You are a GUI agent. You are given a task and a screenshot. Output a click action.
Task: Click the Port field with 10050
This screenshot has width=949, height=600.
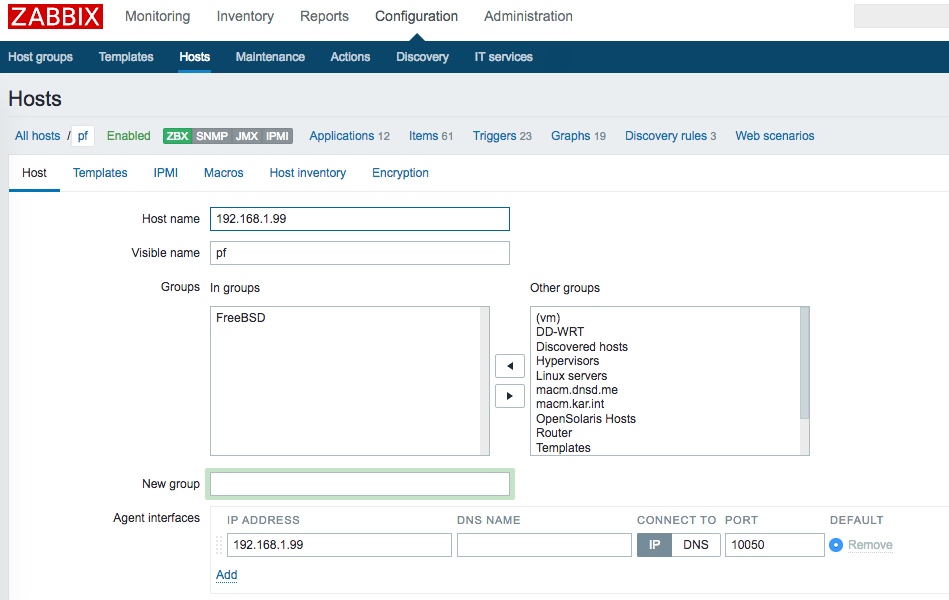(775, 545)
